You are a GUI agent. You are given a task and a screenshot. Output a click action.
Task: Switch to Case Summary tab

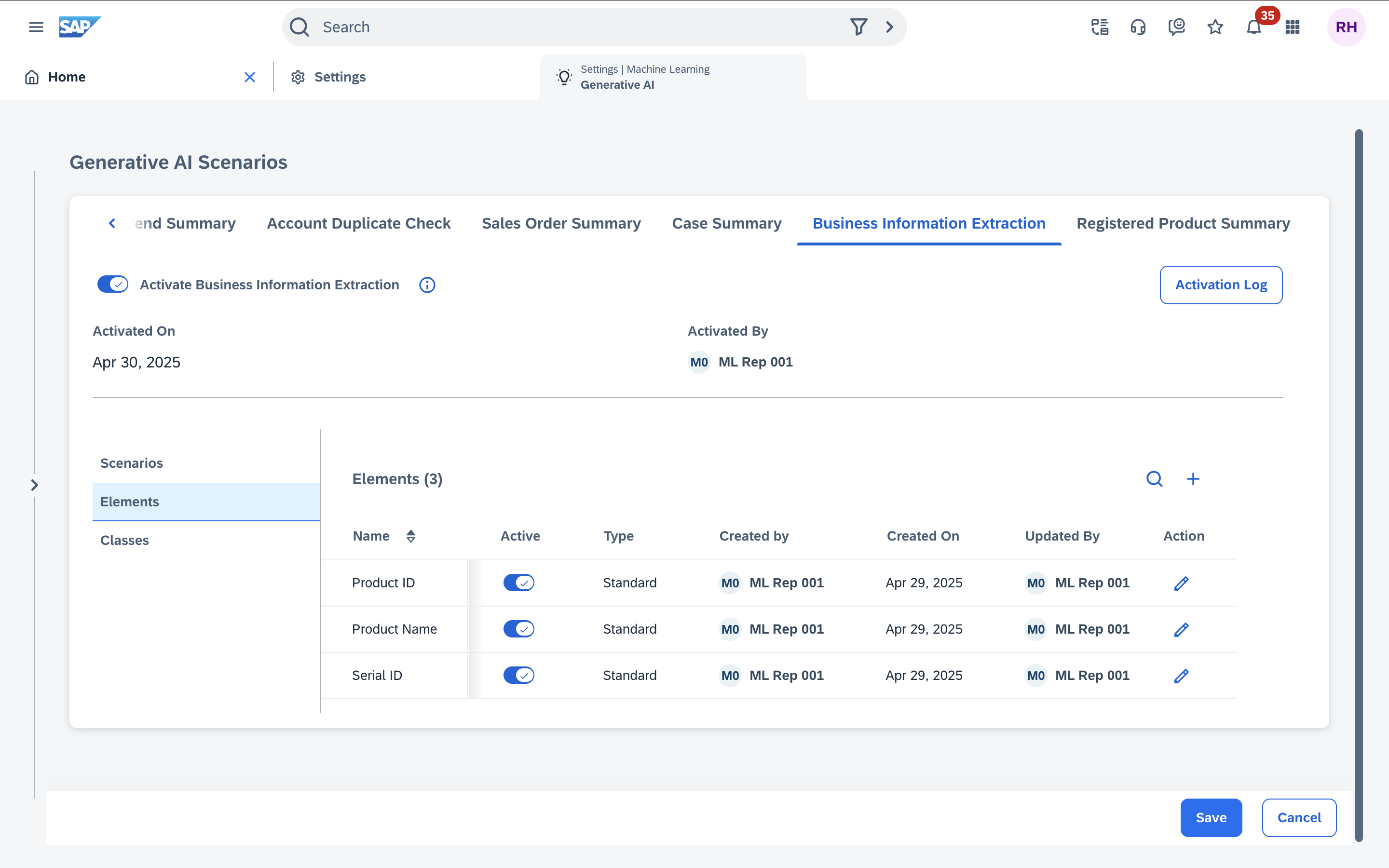coord(727,223)
